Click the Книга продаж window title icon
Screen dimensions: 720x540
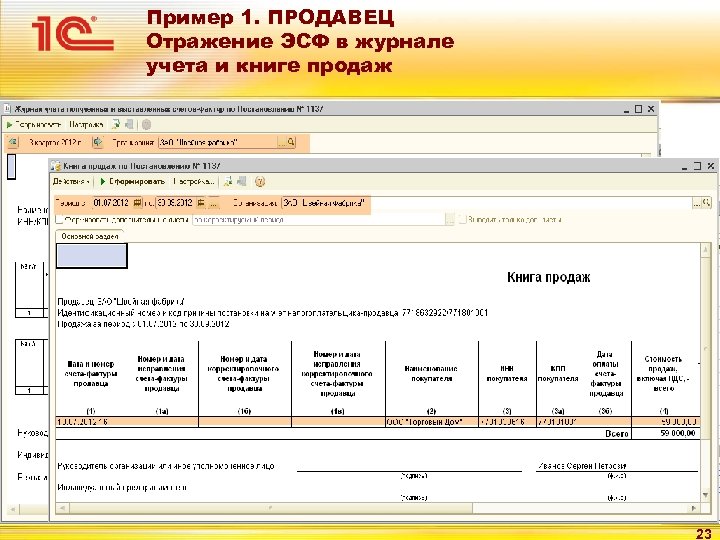(56, 166)
